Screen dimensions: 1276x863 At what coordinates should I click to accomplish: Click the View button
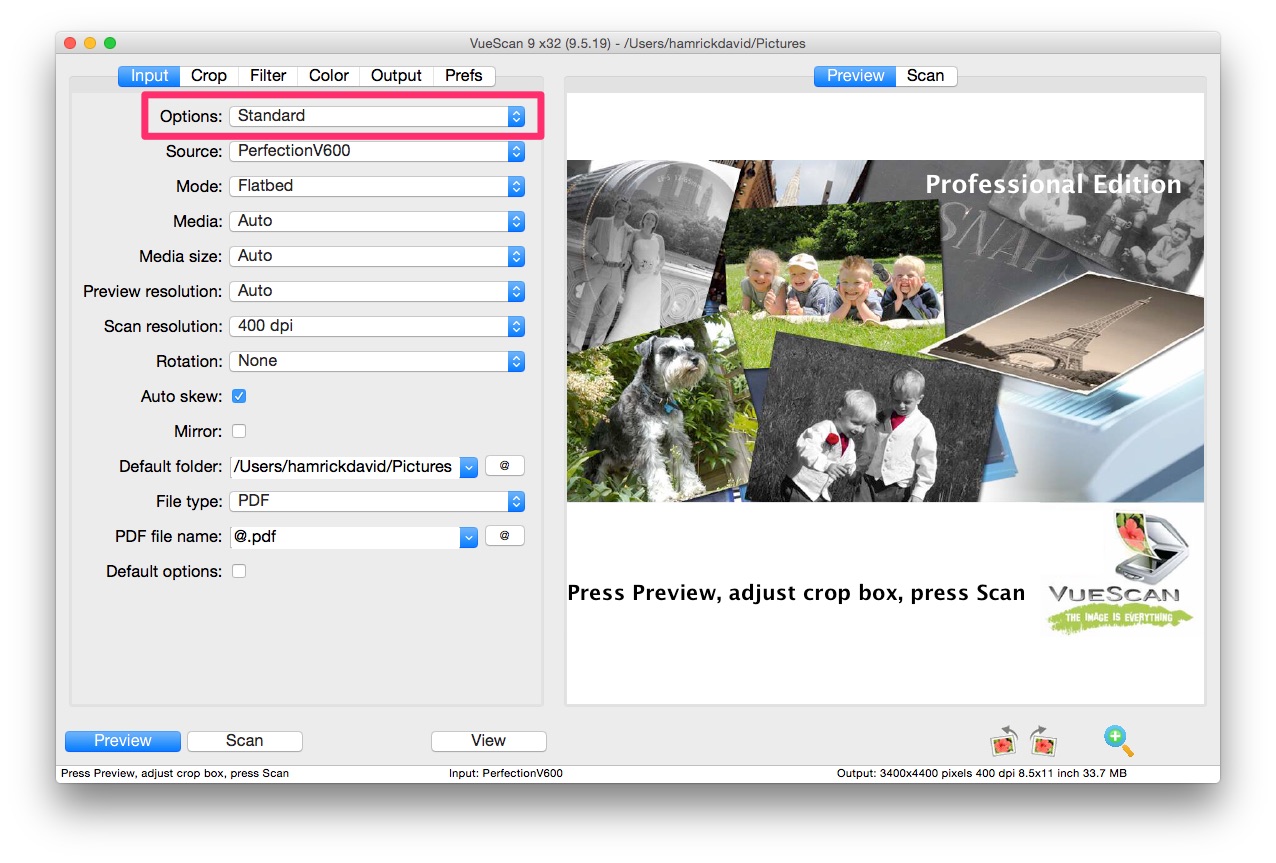(488, 741)
